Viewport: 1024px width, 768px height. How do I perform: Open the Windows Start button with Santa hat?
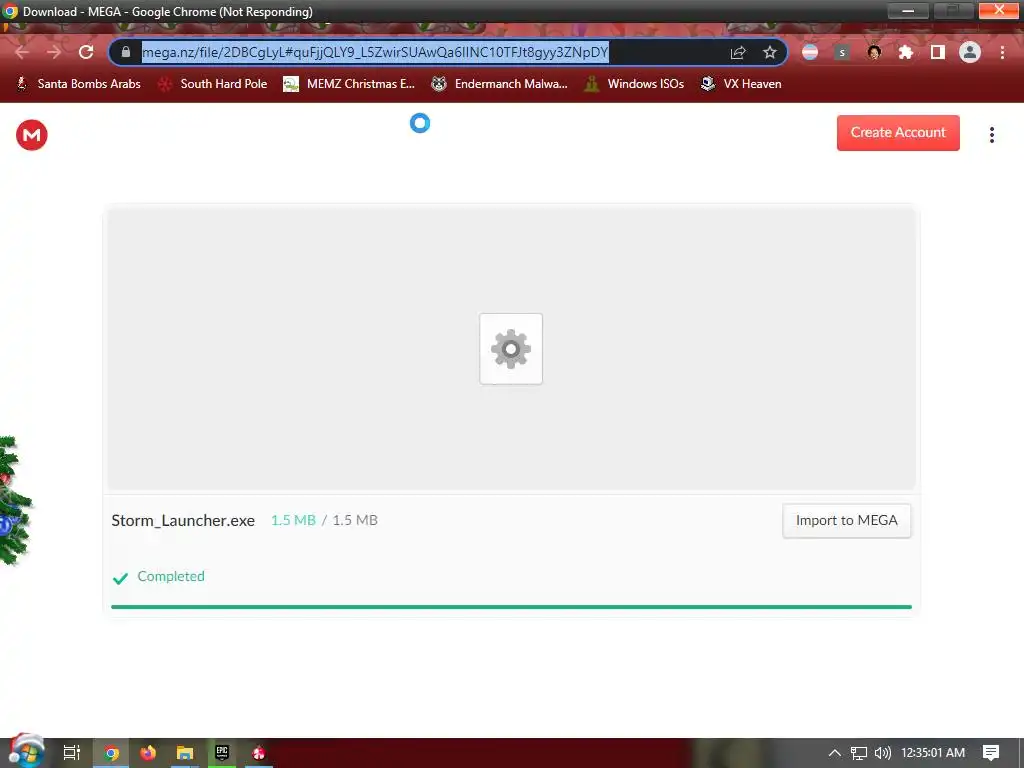(x=25, y=751)
